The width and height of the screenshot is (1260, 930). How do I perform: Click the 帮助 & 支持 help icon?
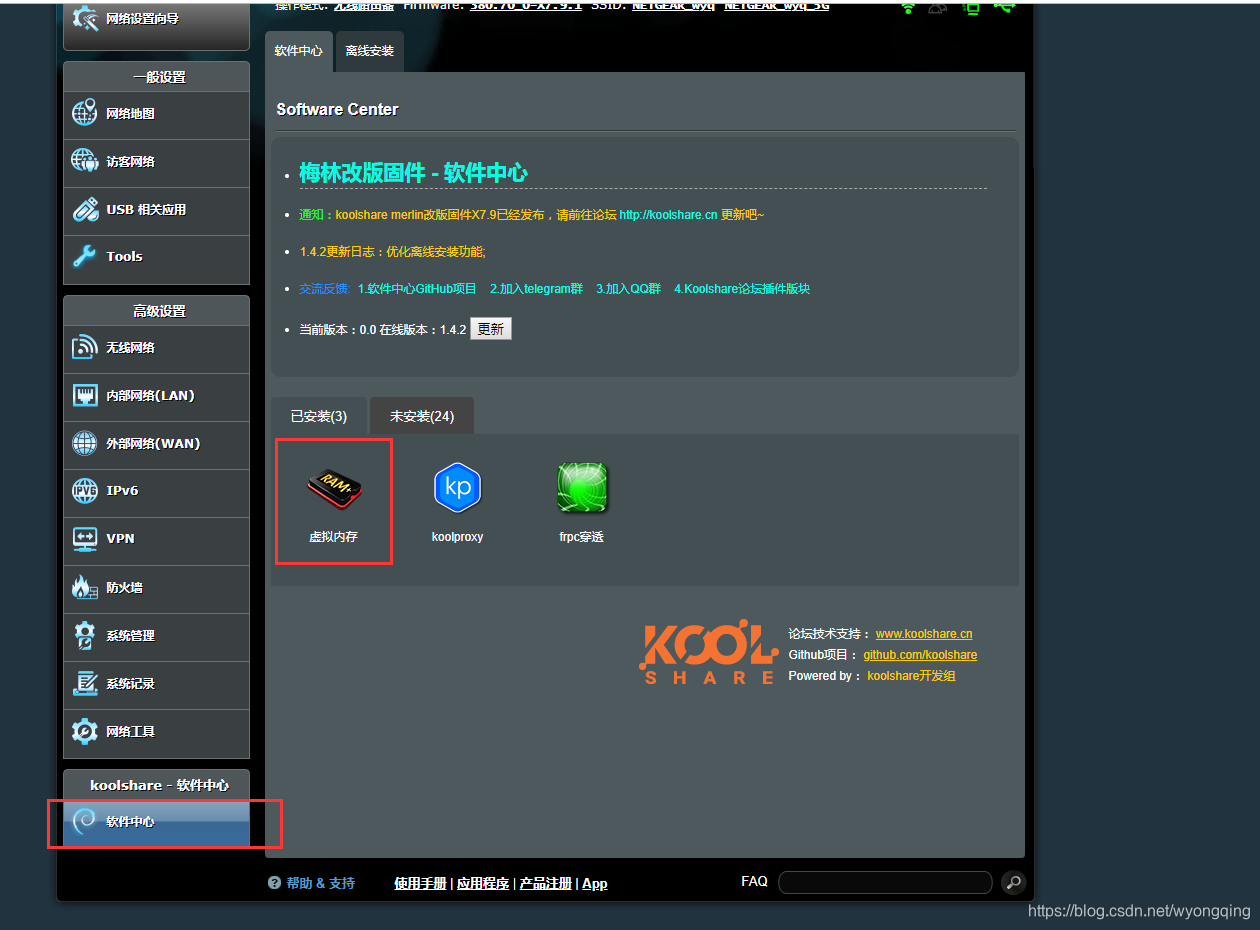pyautogui.click(x=274, y=883)
